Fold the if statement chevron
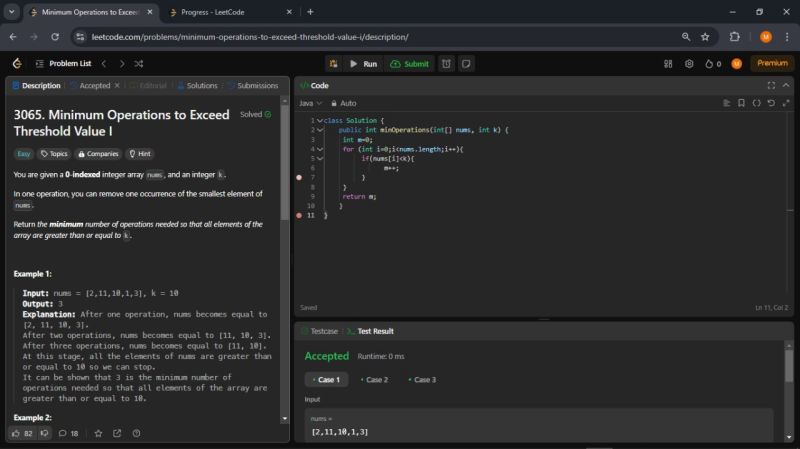The height and width of the screenshot is (449, 800). [x=320, y=159]
